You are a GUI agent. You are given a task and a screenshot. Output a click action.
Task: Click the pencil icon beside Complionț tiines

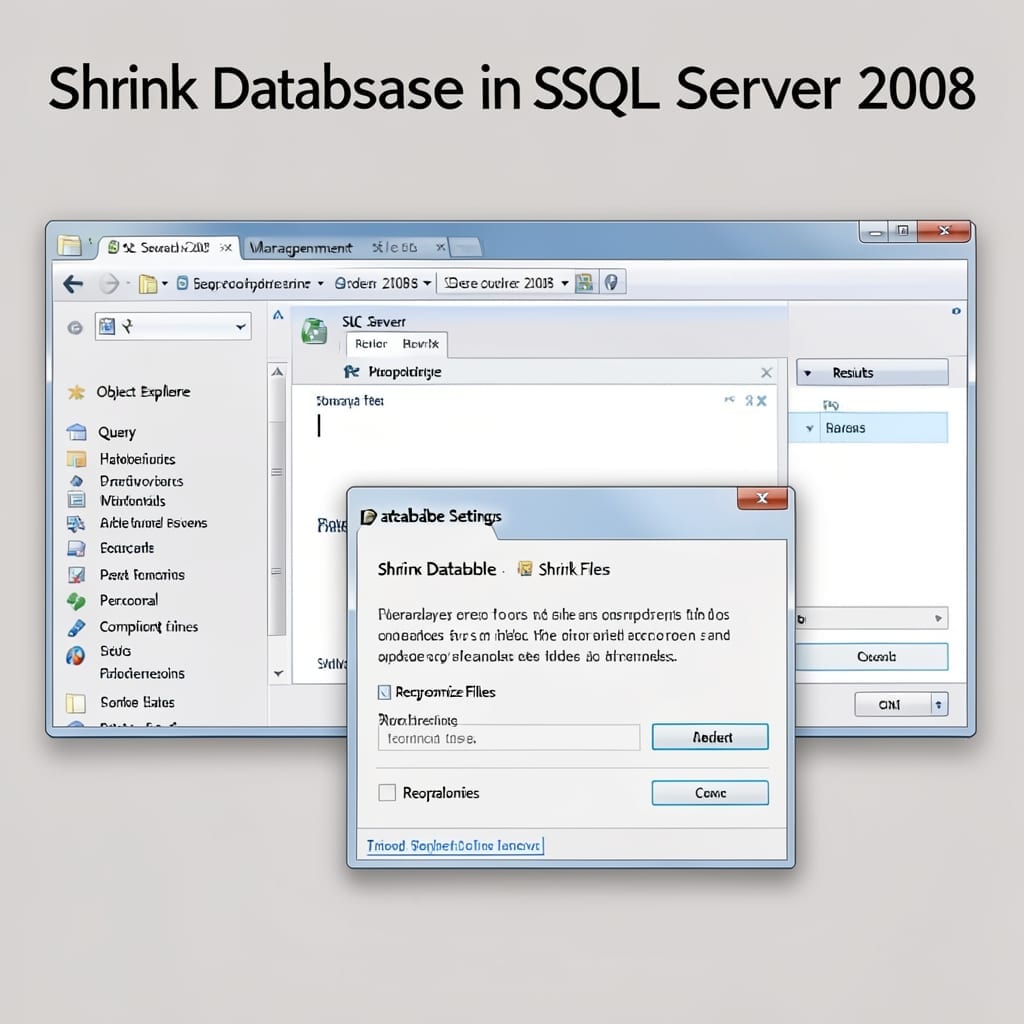pyautogui.click(x=76, y=628)
